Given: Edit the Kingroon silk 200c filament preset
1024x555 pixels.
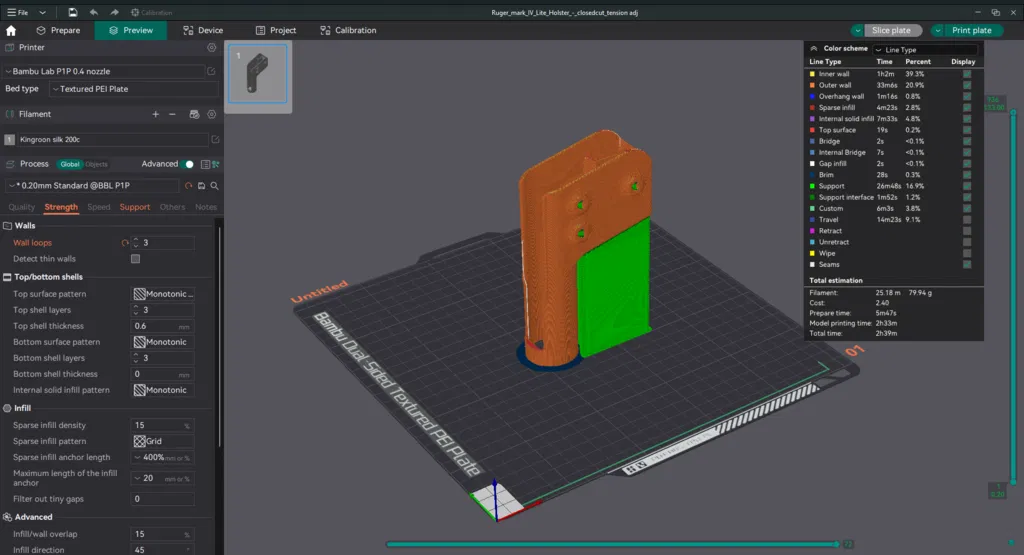Looking at the screenshot, I should tap(215, 140).
